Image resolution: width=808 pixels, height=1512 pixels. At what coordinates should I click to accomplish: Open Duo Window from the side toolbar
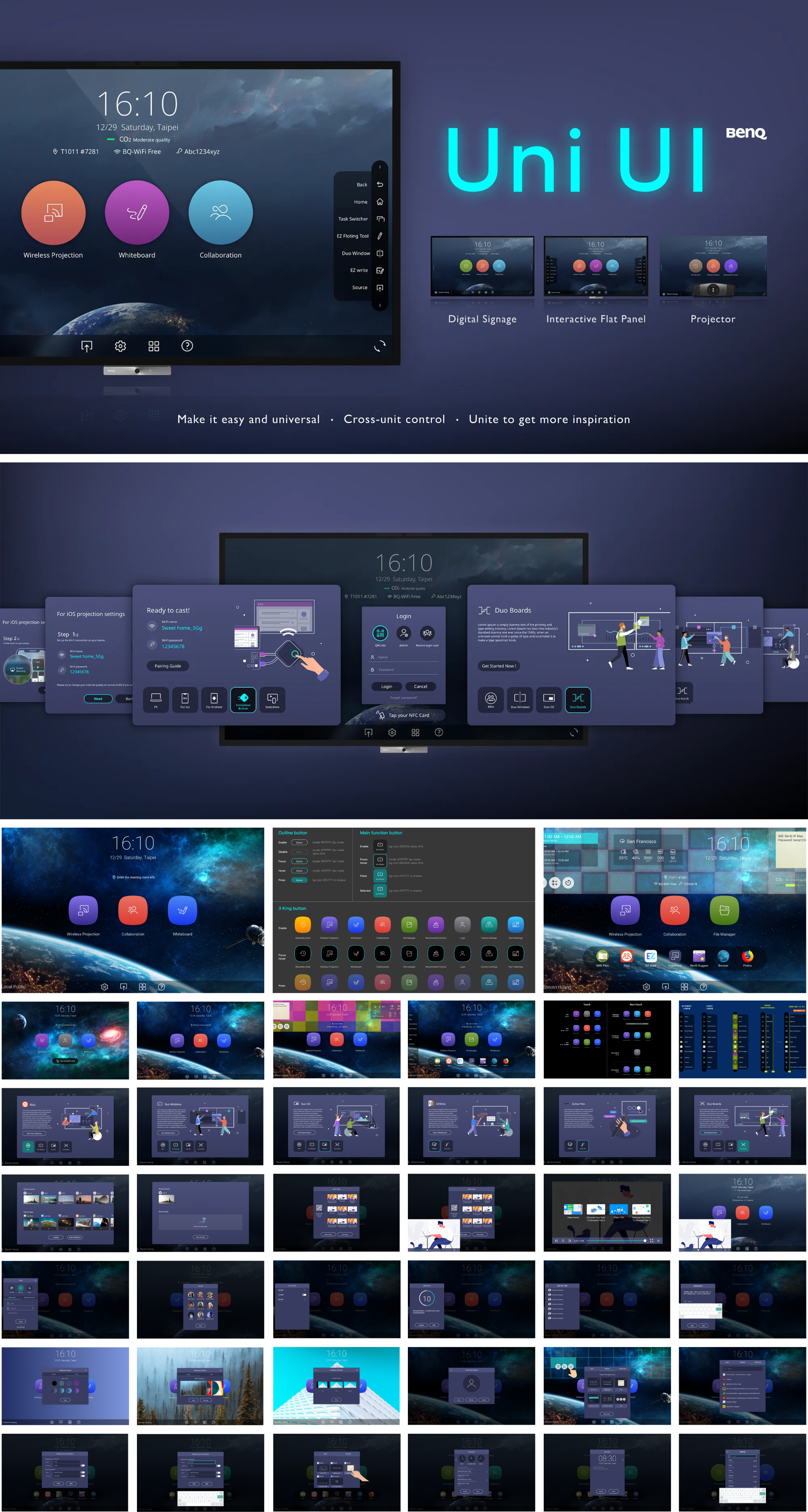coord(380,254)
